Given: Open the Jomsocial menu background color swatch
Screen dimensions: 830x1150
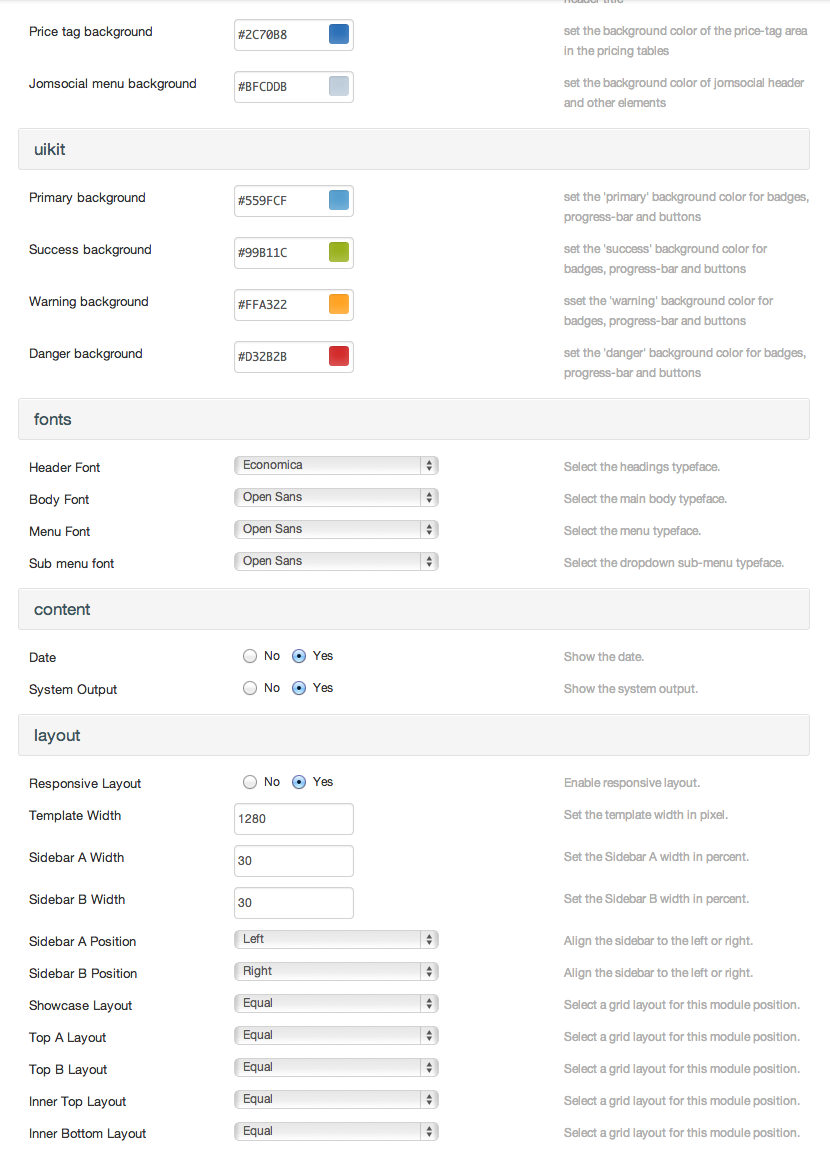Looking at the screenshot, I should [339, 87].
